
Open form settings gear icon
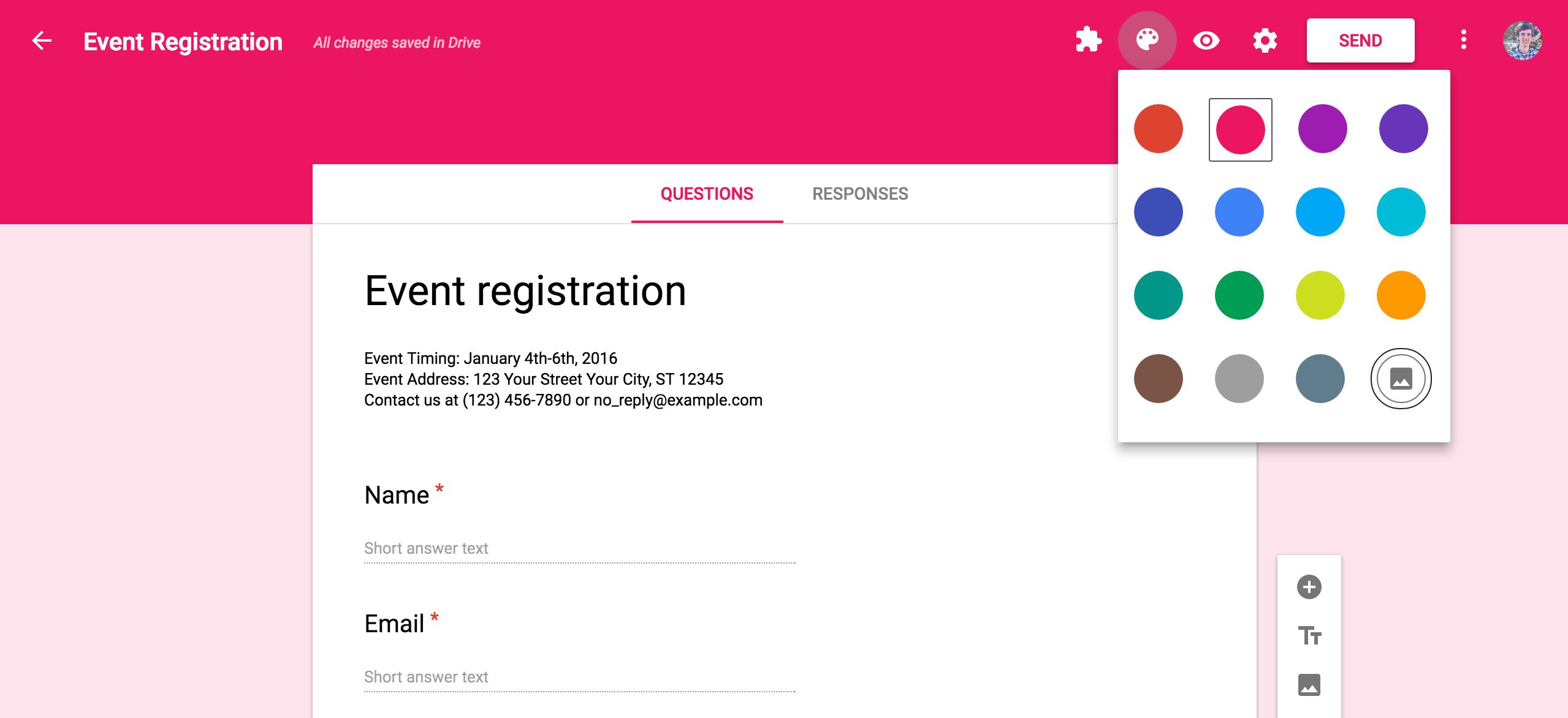pos(1265,40)
